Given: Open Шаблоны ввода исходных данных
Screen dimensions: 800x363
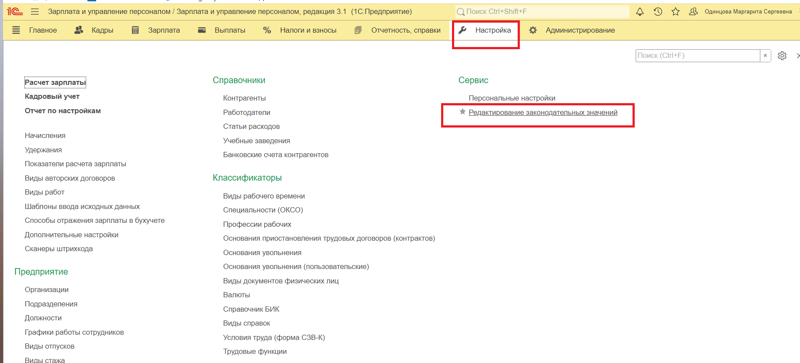Looking at the screenshot, I should click(x=82, y=206).
